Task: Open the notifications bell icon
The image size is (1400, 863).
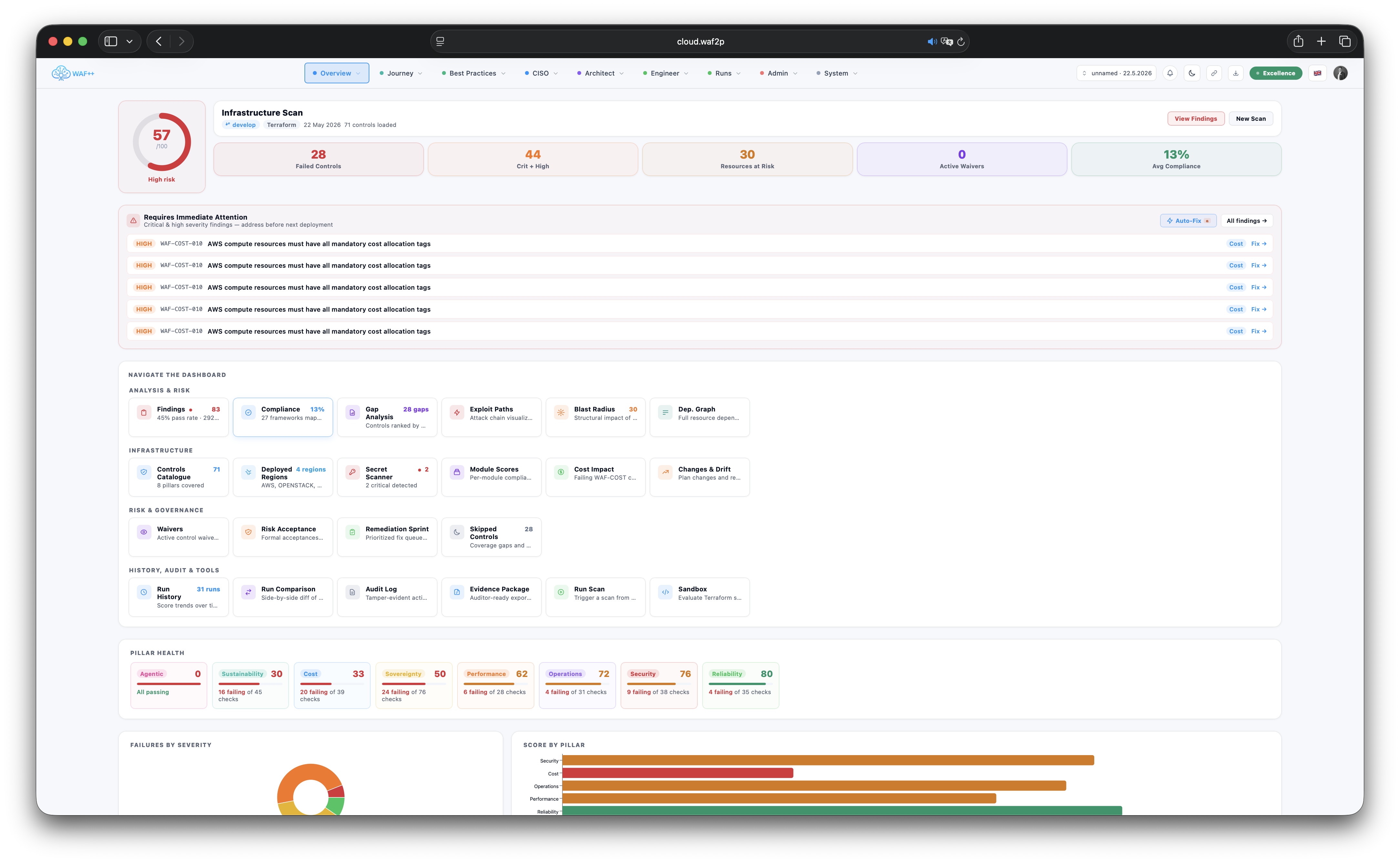Action: (x=1170, y=73)
